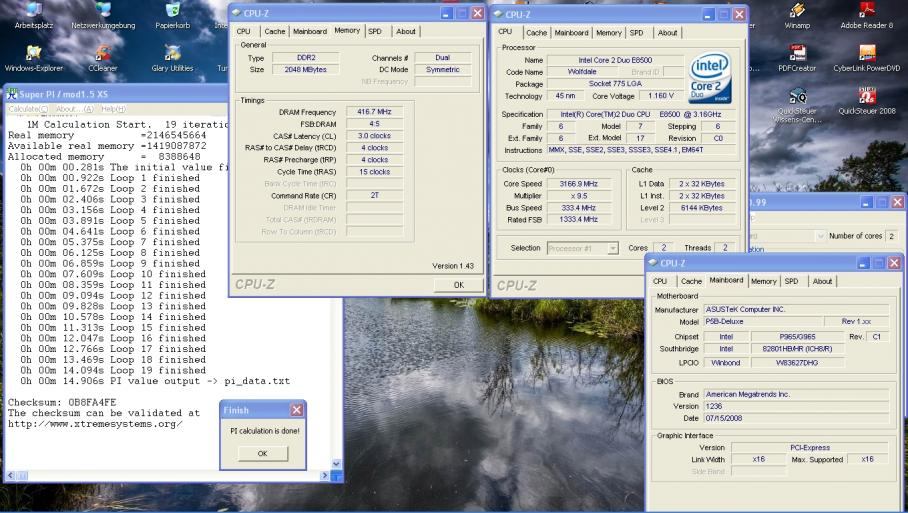Image resolution: width=908 pixels, height=513 pixels.
Task: Click the FSB:DRAM ratio value 4:5
Action: [375, 124]
